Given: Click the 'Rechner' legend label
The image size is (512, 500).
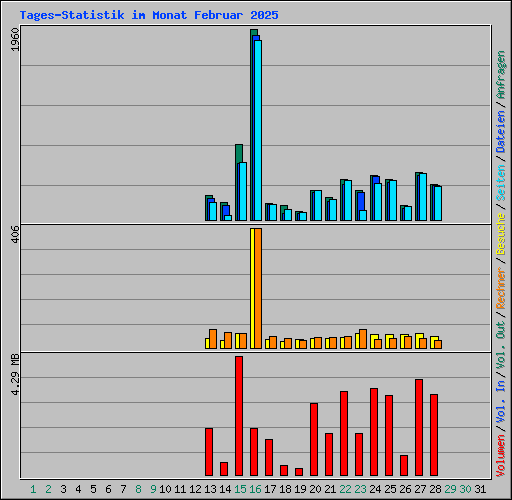Looking at the screenshot, I should (501, 288).
